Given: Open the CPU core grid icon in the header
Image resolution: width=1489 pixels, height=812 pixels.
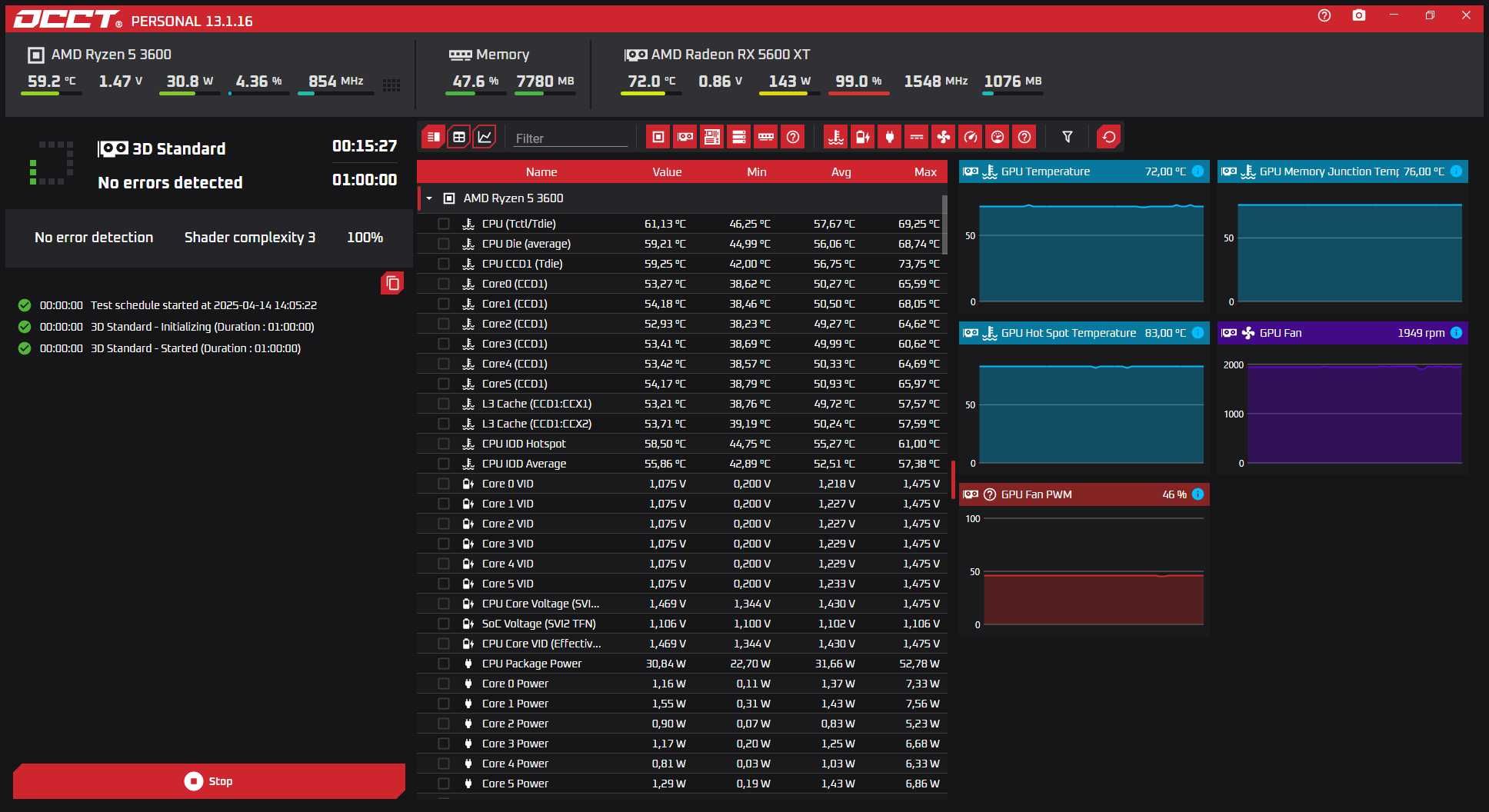Looking at the screenshot, I should 391,85.
